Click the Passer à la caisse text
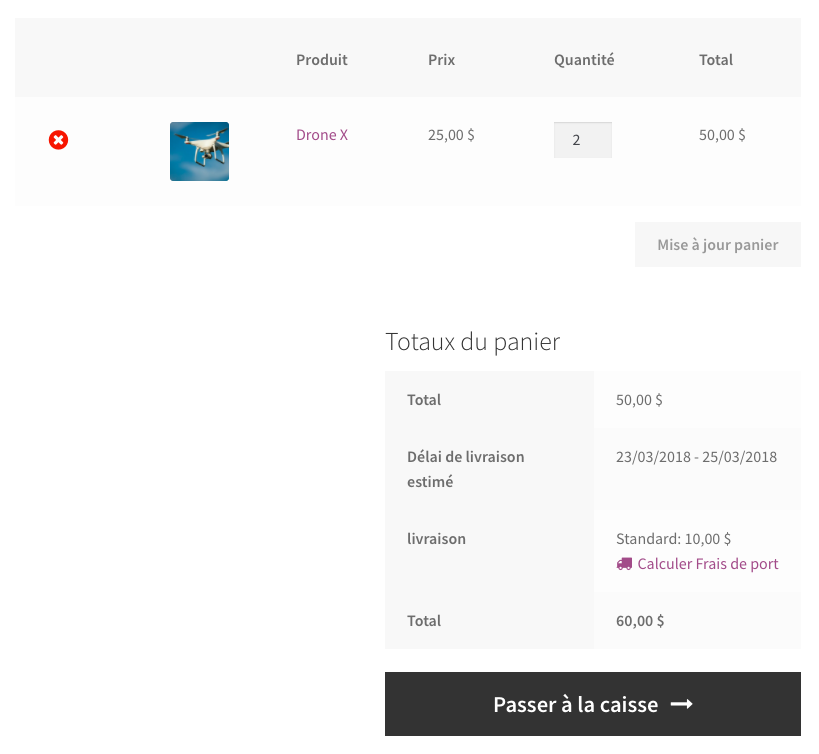This screenshot has width=819, height=754. point(575,705)
